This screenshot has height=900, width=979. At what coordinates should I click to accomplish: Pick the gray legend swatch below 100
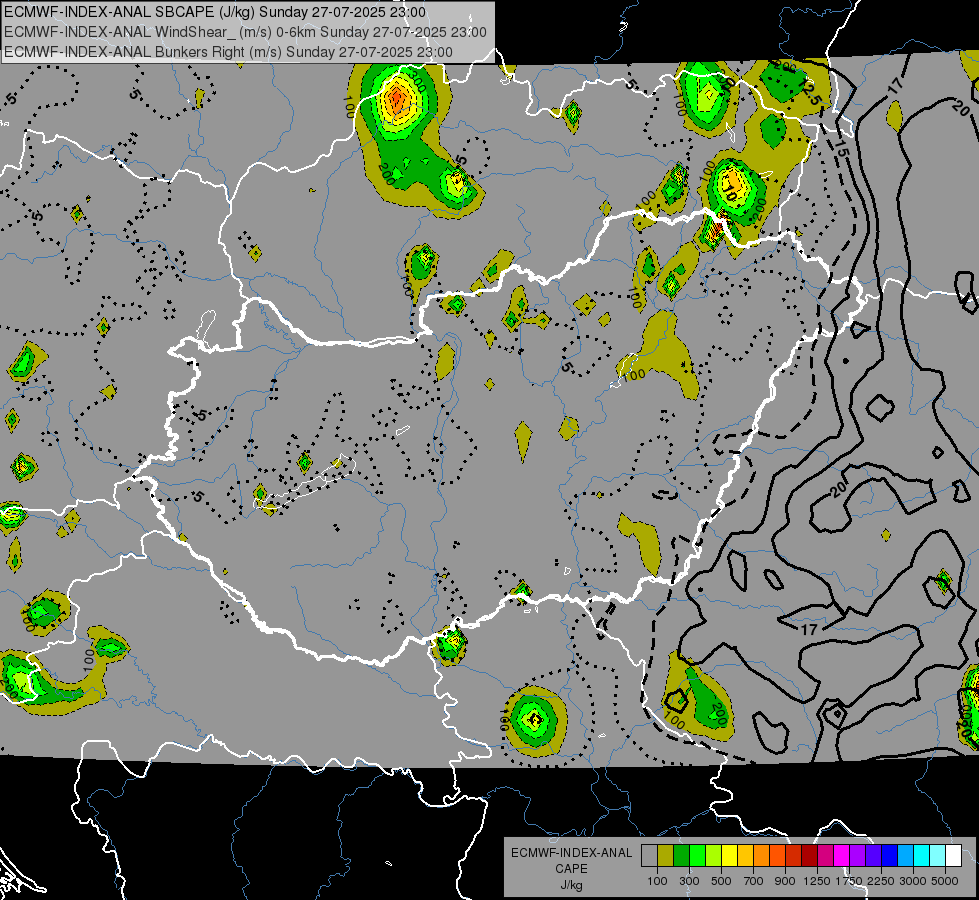point(649,856)
